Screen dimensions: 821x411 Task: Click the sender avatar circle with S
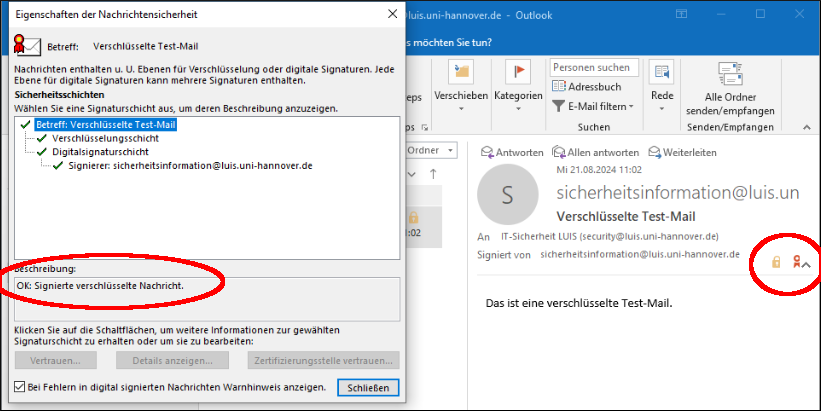point(507,194)
